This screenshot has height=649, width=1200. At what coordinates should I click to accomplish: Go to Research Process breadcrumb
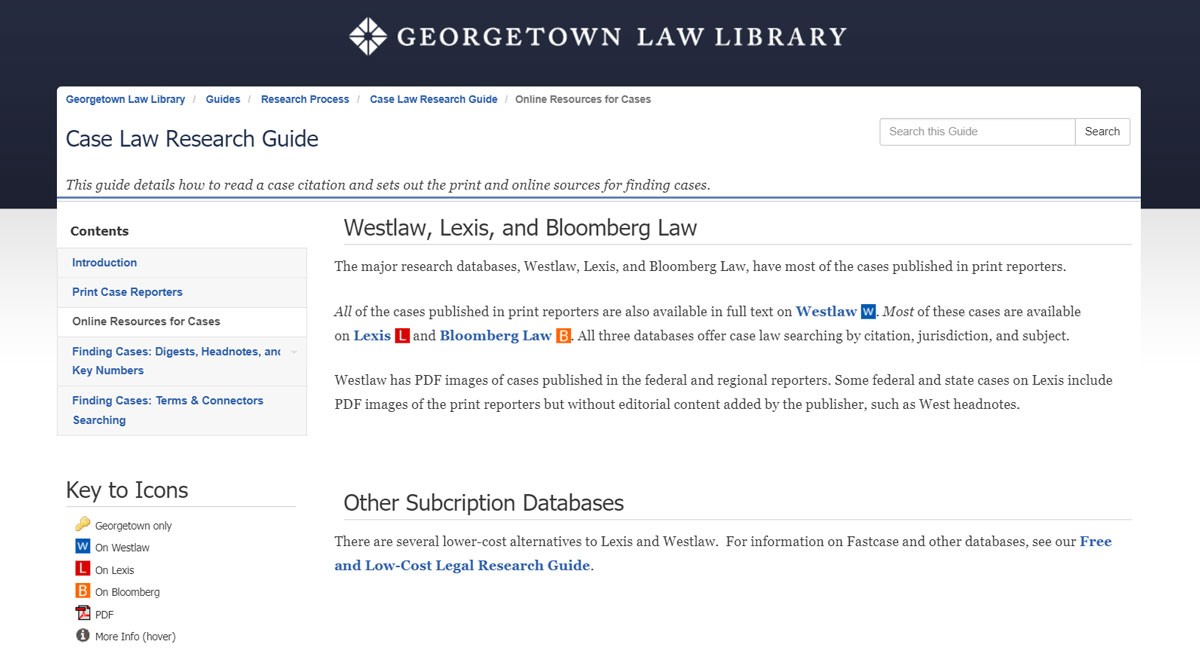click(x=305, y=100)
